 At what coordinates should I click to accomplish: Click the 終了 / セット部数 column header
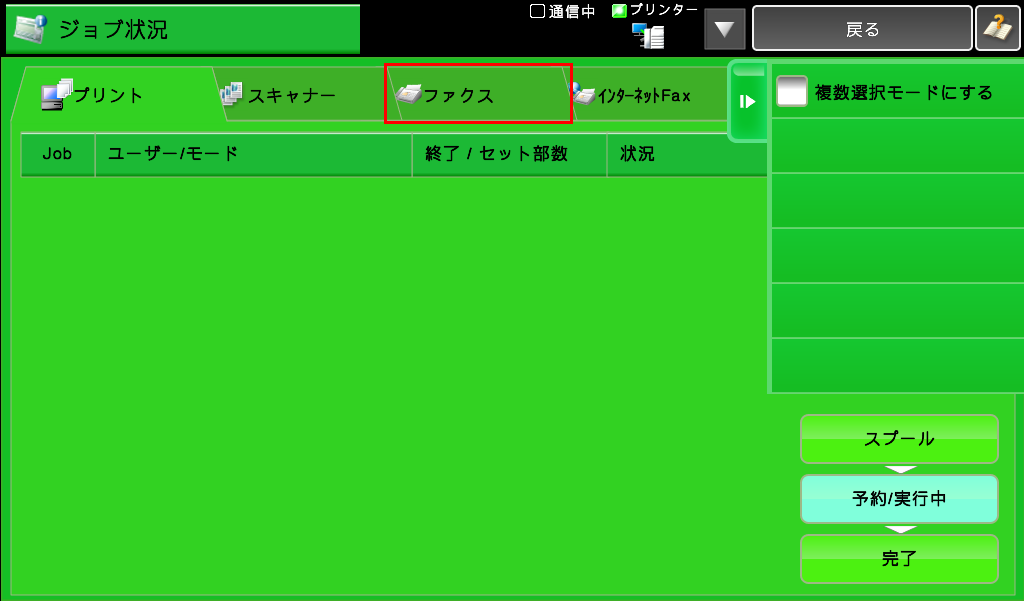[x=509, y=155]
